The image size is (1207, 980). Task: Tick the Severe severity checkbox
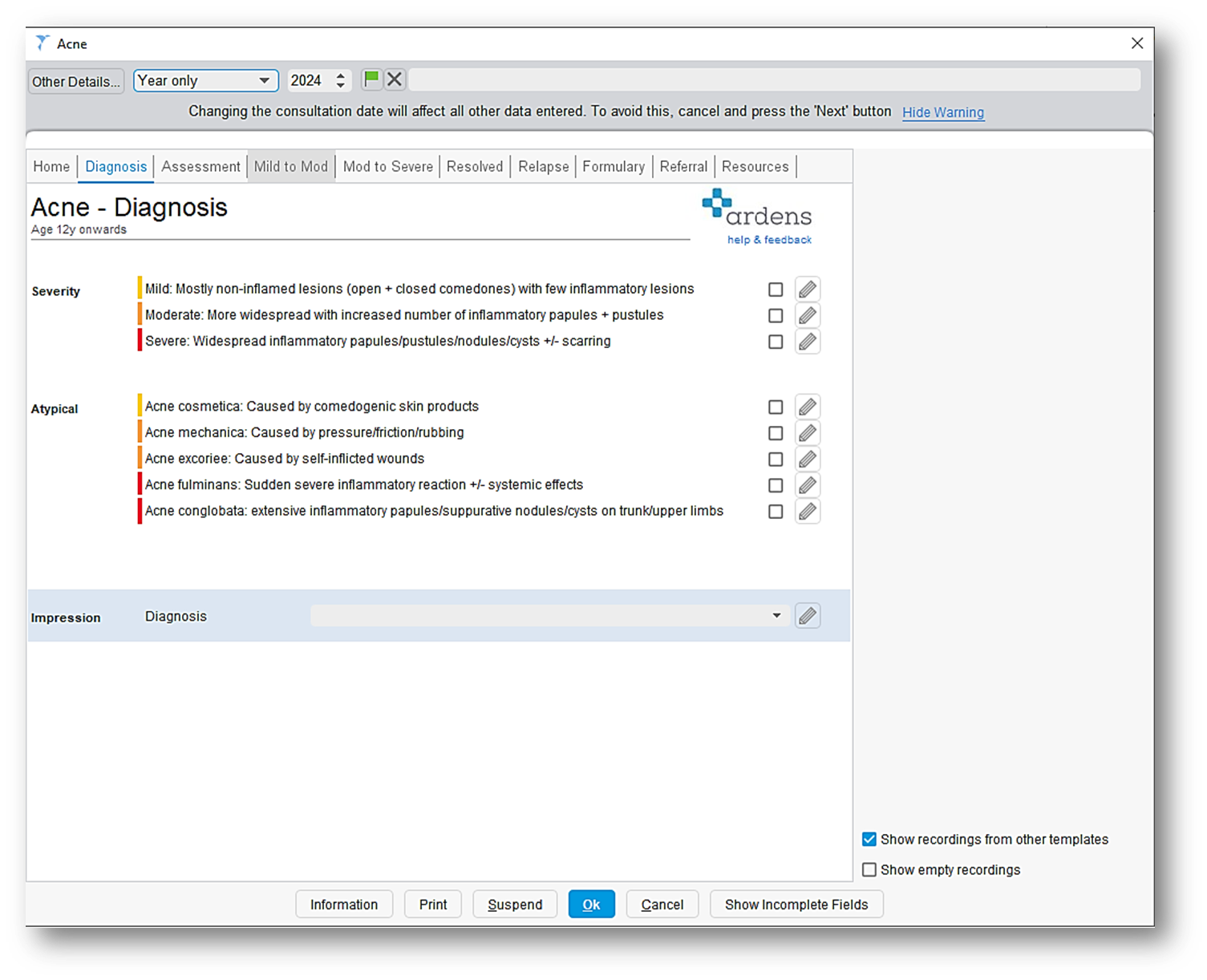[776, 342]
